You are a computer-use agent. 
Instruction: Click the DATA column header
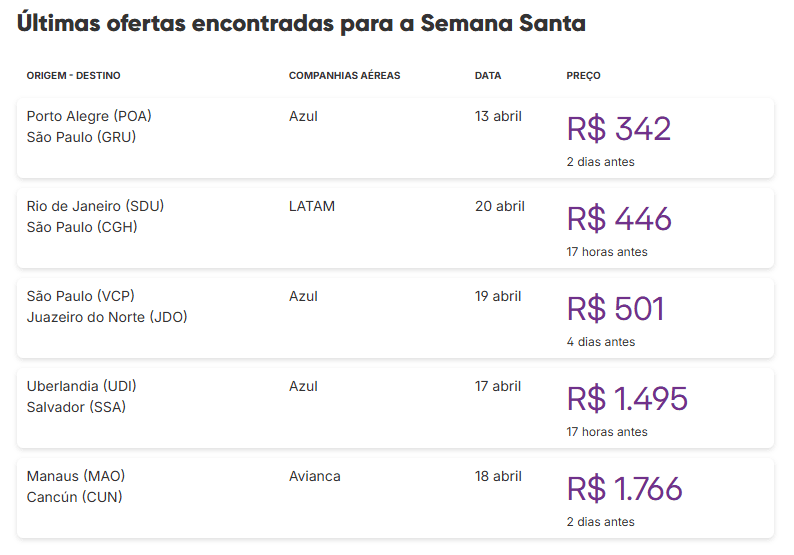click(488, 76)
